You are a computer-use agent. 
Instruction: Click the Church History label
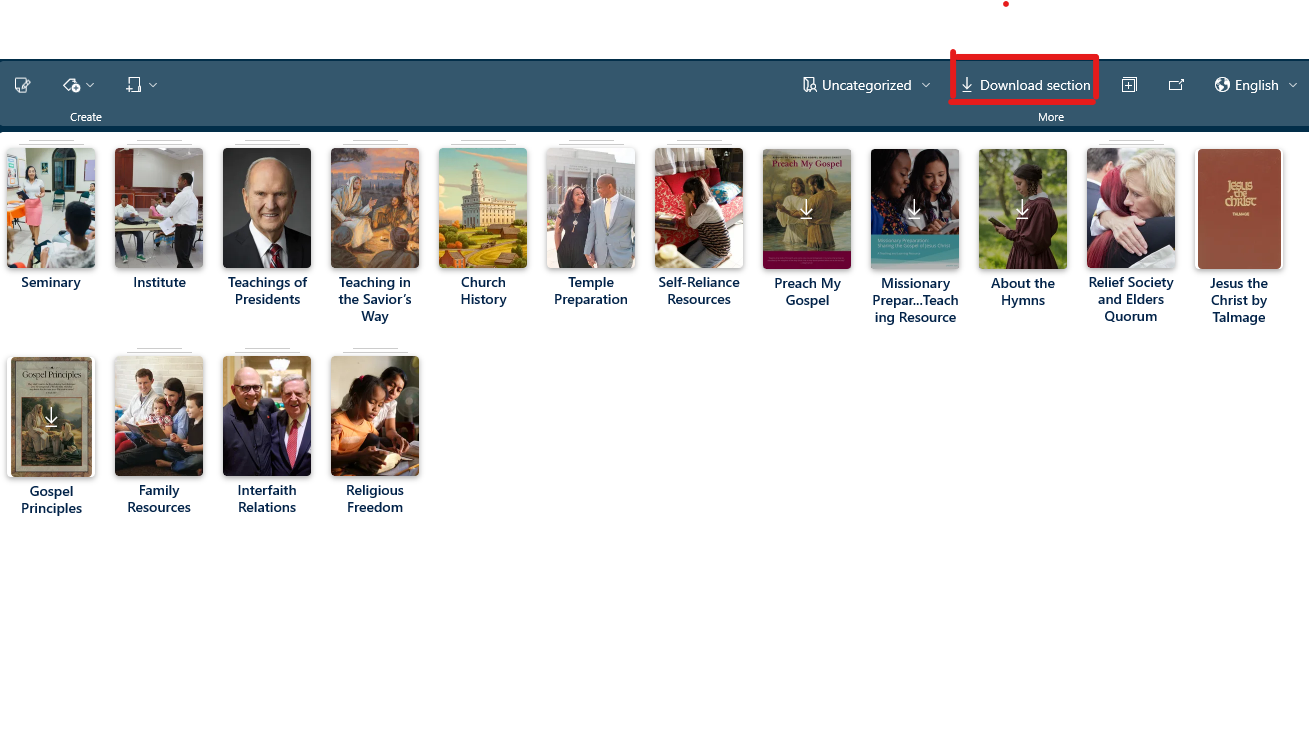(483, 291)
